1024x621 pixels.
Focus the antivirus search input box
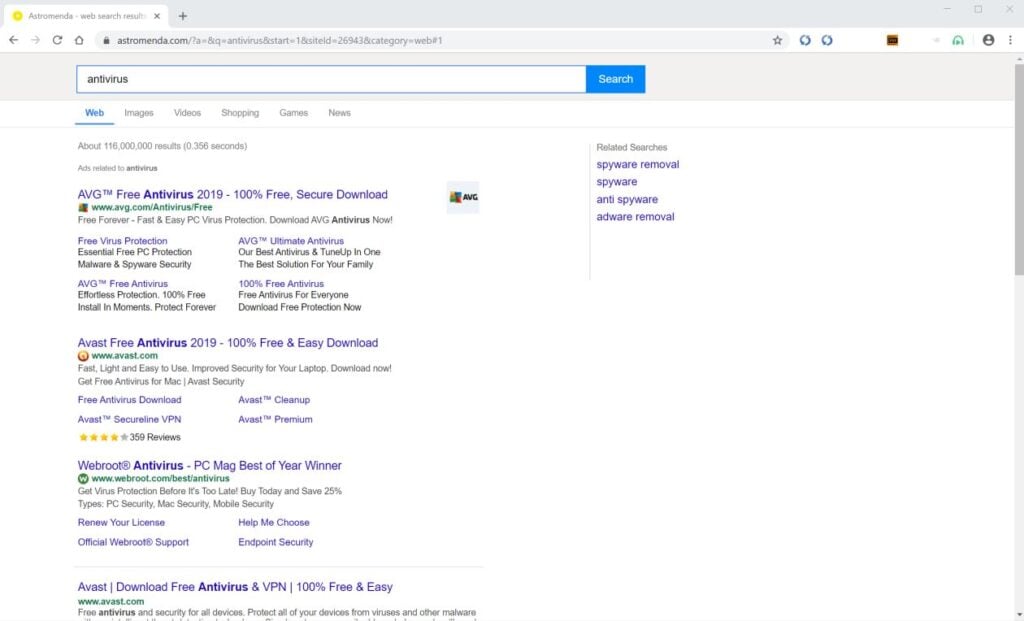click(x=331, y=79)
